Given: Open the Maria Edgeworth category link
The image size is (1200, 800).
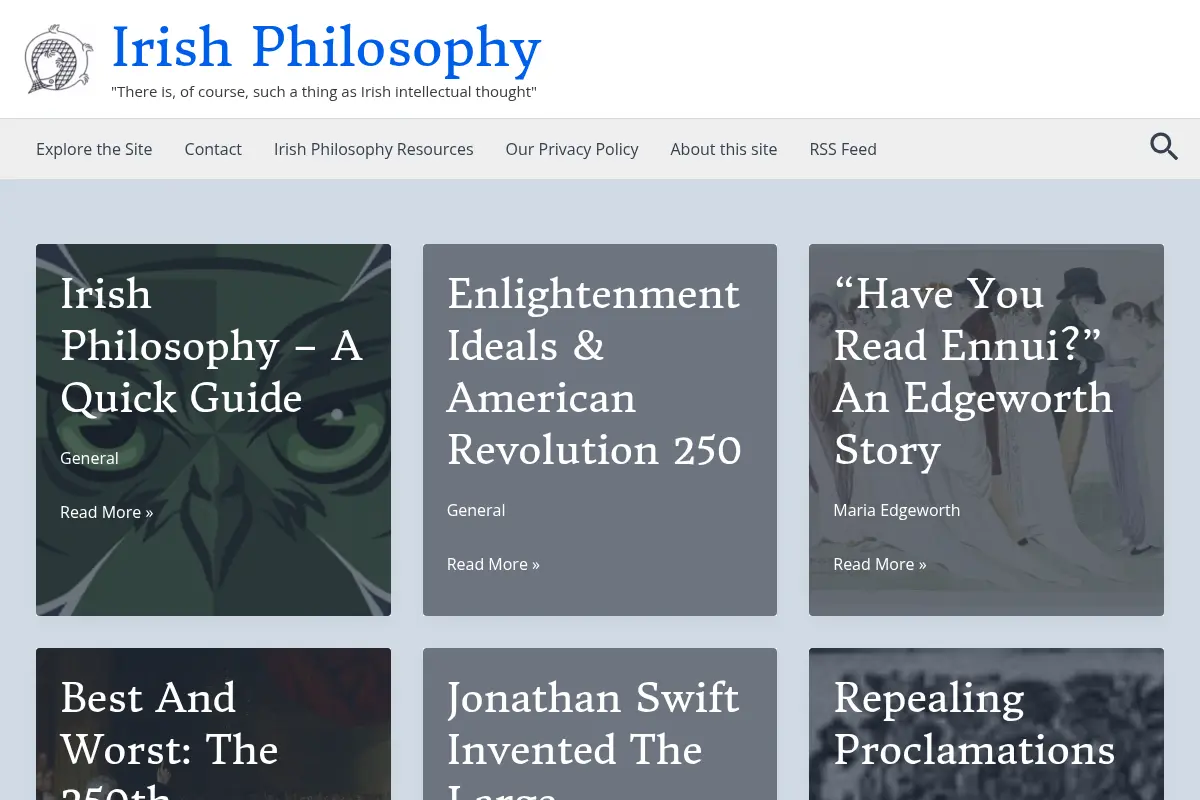Looking at the screenshot, I should pyautogui.click(x=897, y=510).
